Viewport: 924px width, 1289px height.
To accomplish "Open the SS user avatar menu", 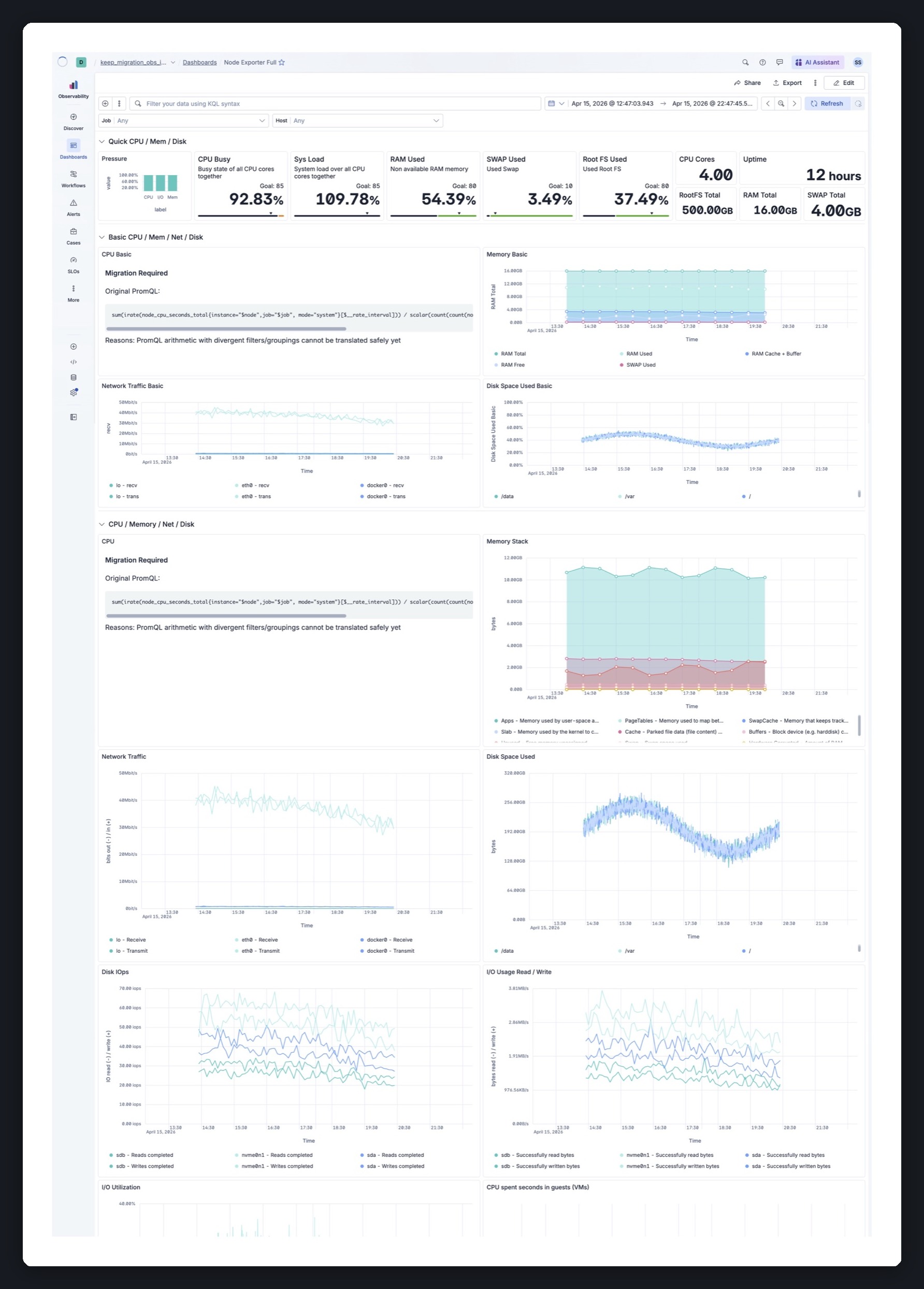I will pyautogui.click(x=858, y=63).
